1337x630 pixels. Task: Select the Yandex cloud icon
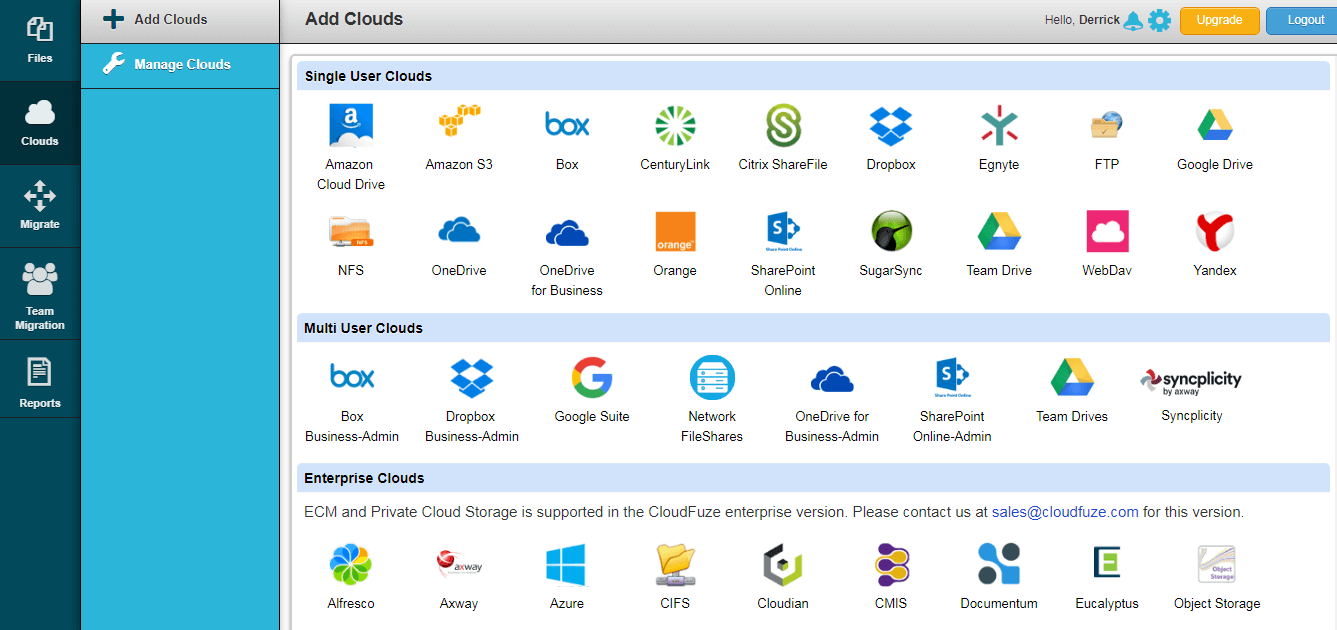click(1215, 231)
